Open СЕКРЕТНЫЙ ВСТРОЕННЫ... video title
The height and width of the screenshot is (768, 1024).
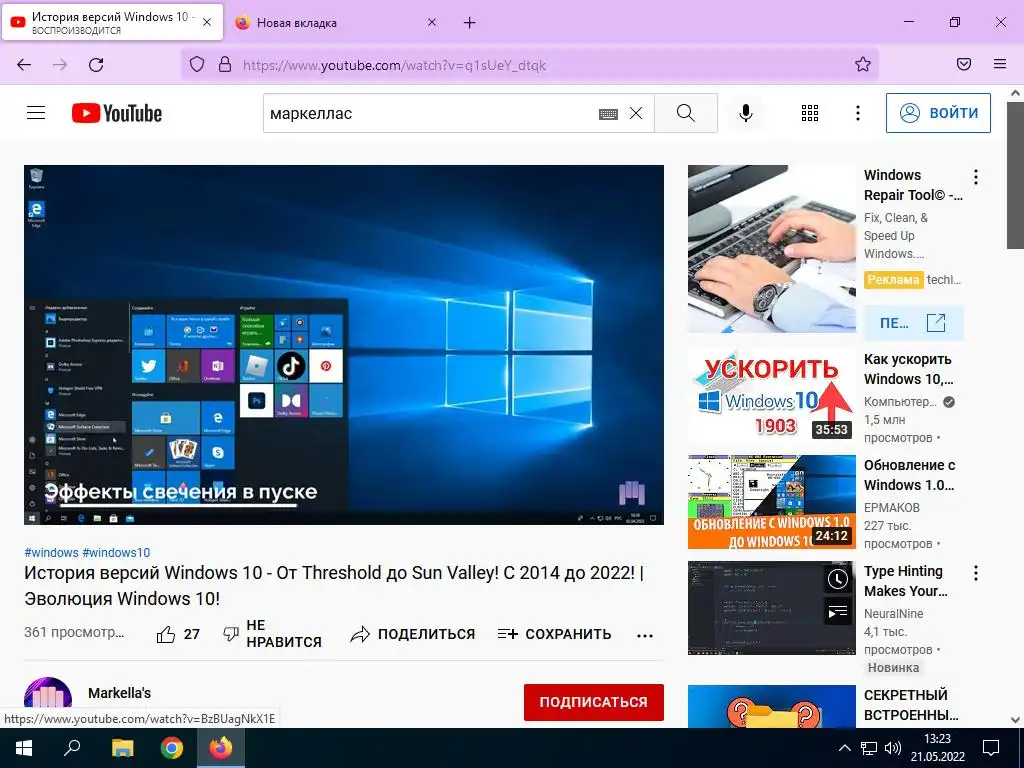(911, 705)
